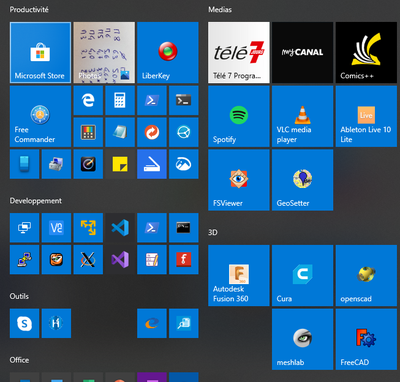Open the fax and scan printer tile
The height and width of the screenshot is (382, 400).
56,164
